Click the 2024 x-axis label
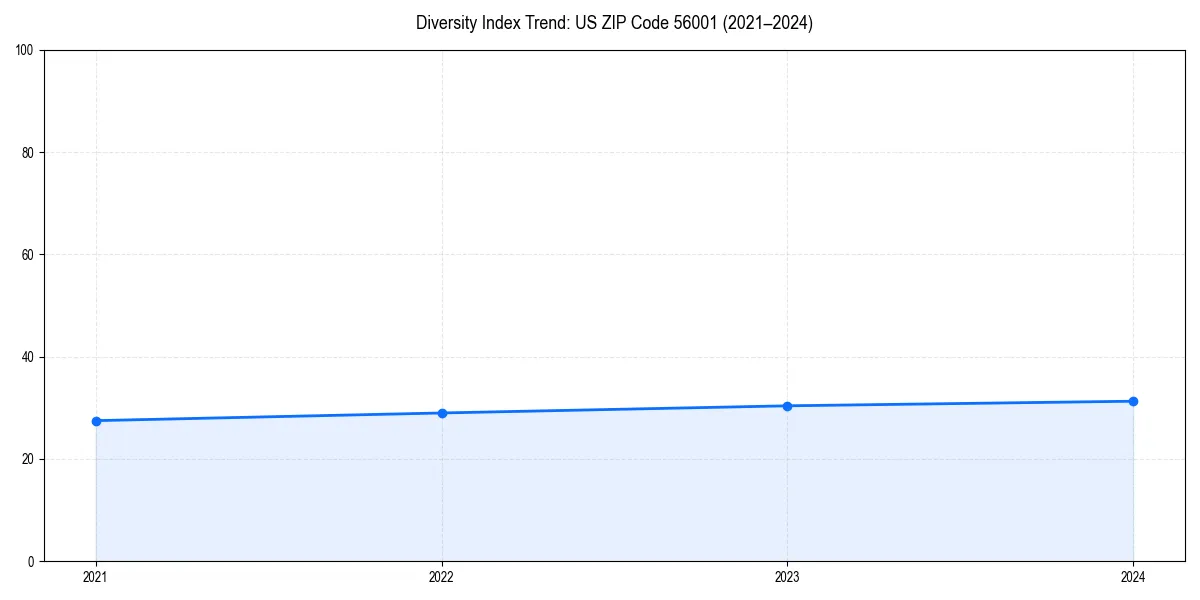 point(1133,577)
